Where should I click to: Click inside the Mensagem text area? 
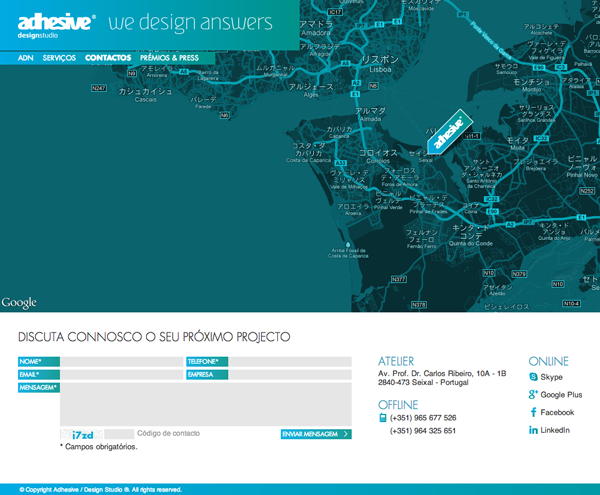click(x=205, y=404)
